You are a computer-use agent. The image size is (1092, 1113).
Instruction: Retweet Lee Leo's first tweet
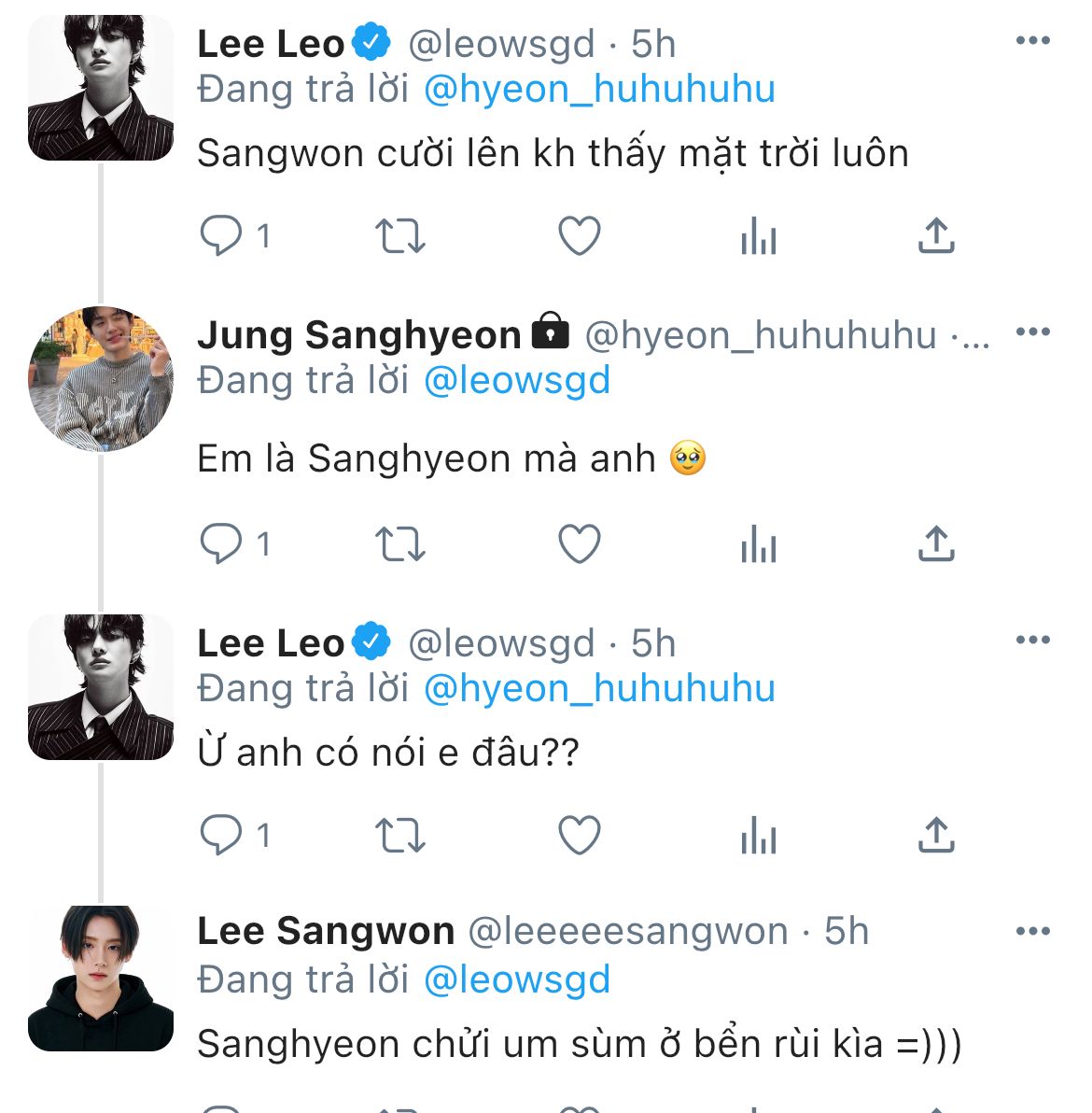point(399,236)
